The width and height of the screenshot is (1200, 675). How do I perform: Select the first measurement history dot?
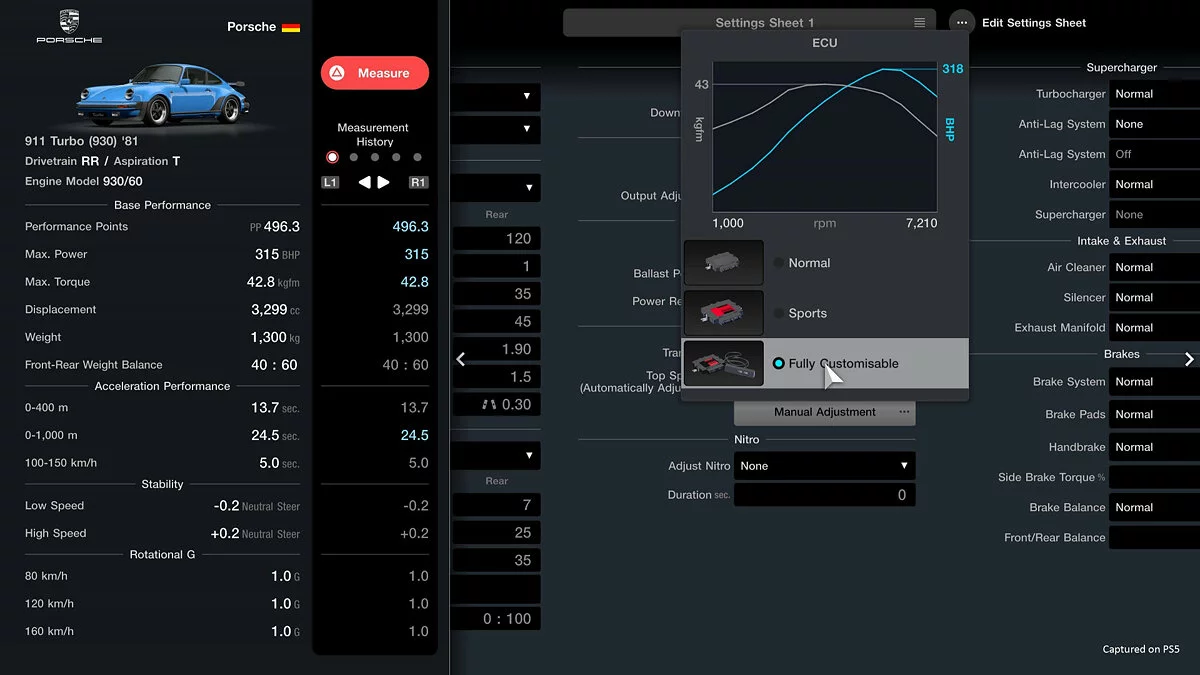pyautogui.click(x=332, y=157)
